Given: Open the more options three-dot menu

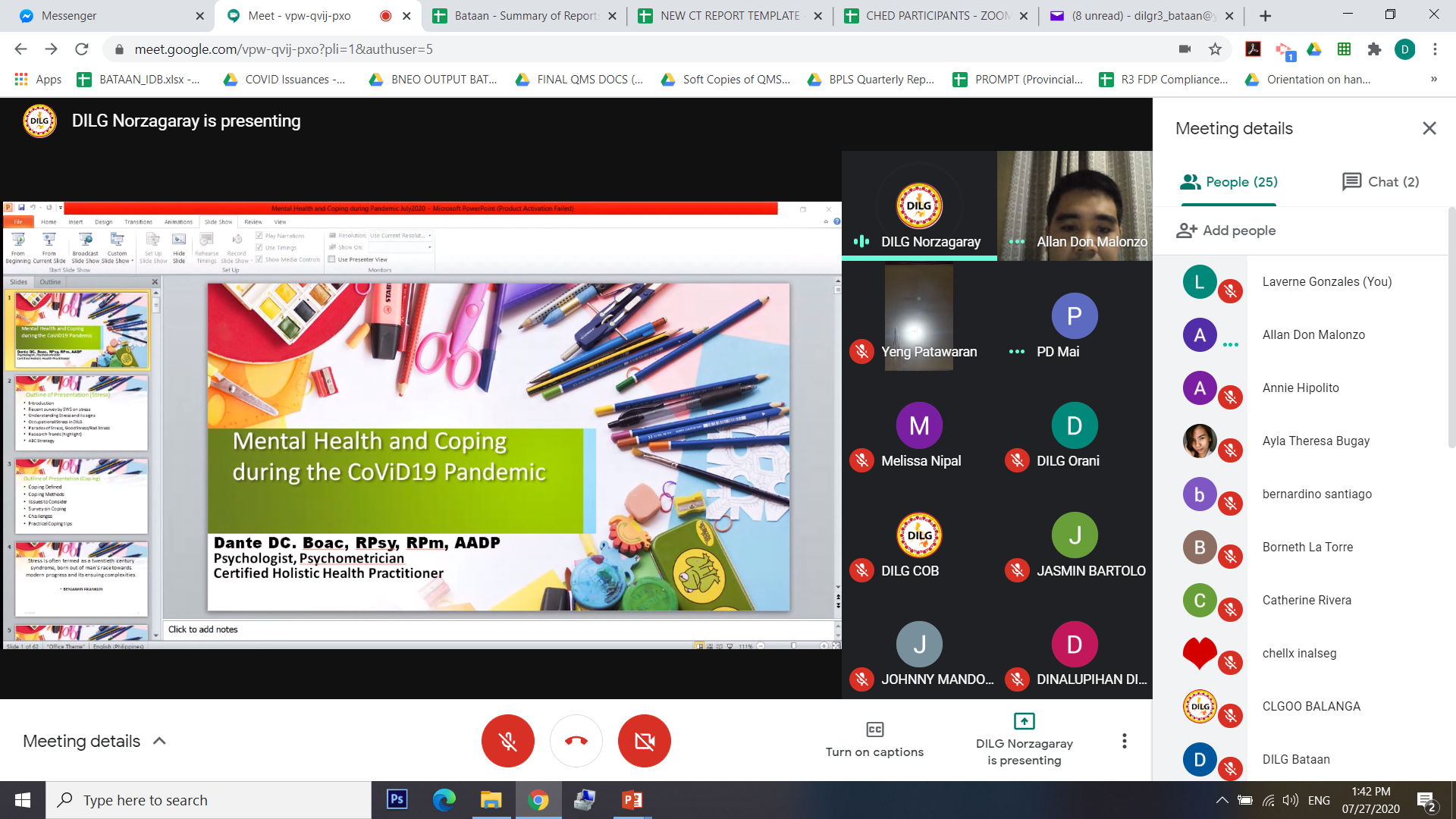Looking at the screenshot, I should tap(1124, 741).
